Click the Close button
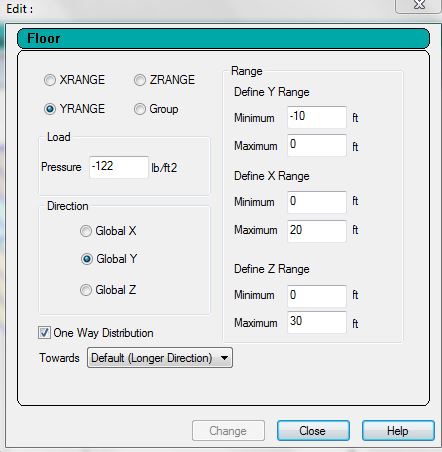442x452 pixels. (x=313, y=431)
